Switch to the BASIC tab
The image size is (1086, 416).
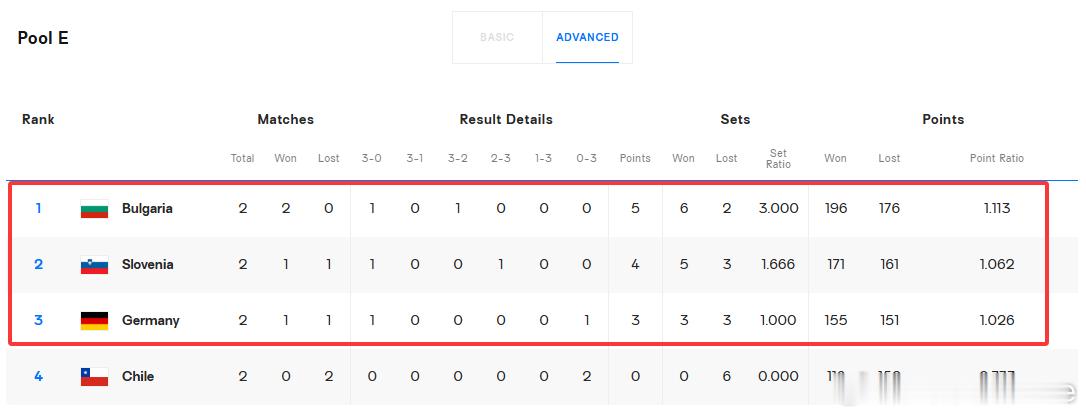coord(497,37)
